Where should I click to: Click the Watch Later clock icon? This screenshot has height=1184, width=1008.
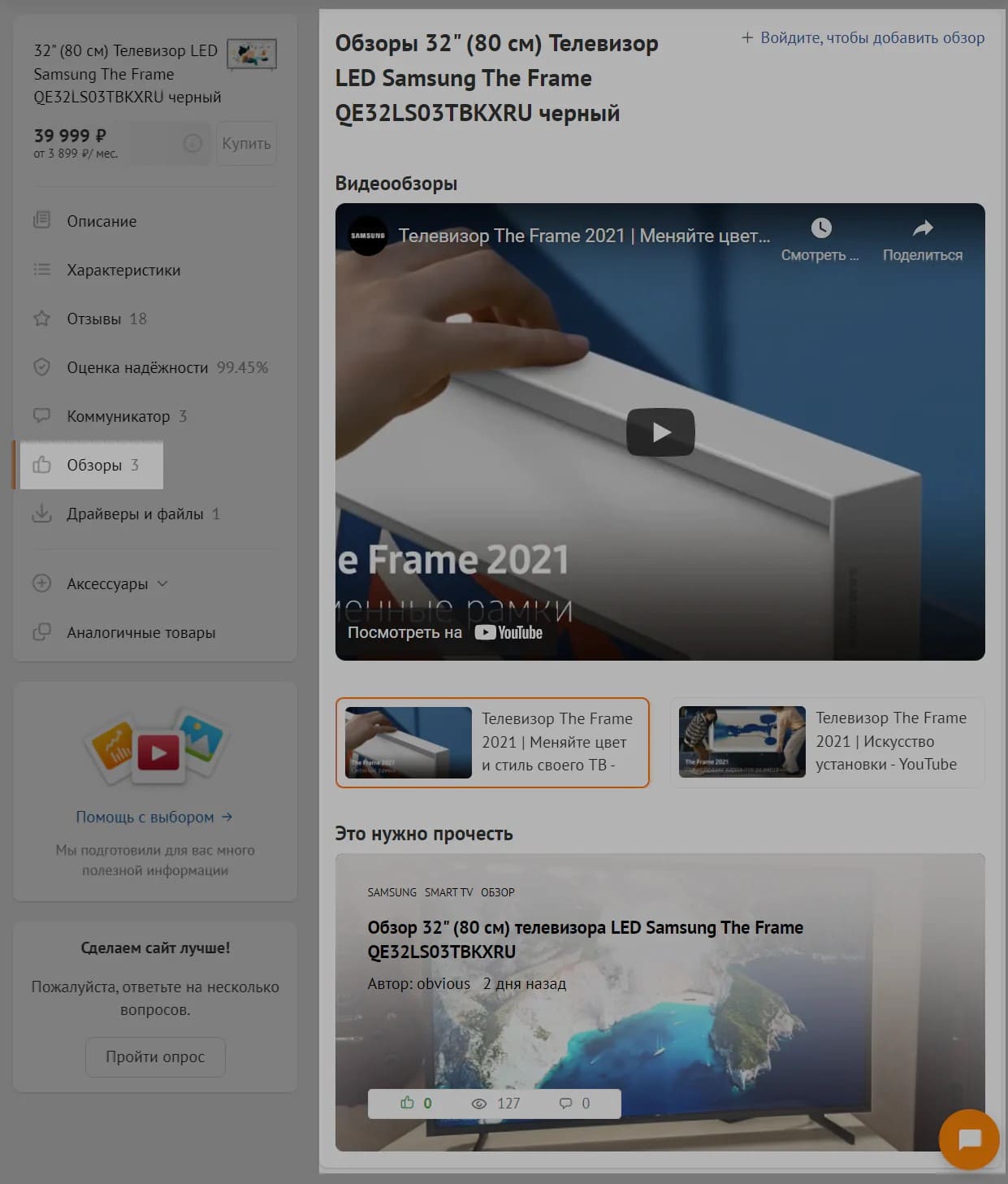(x=820, y=228)
